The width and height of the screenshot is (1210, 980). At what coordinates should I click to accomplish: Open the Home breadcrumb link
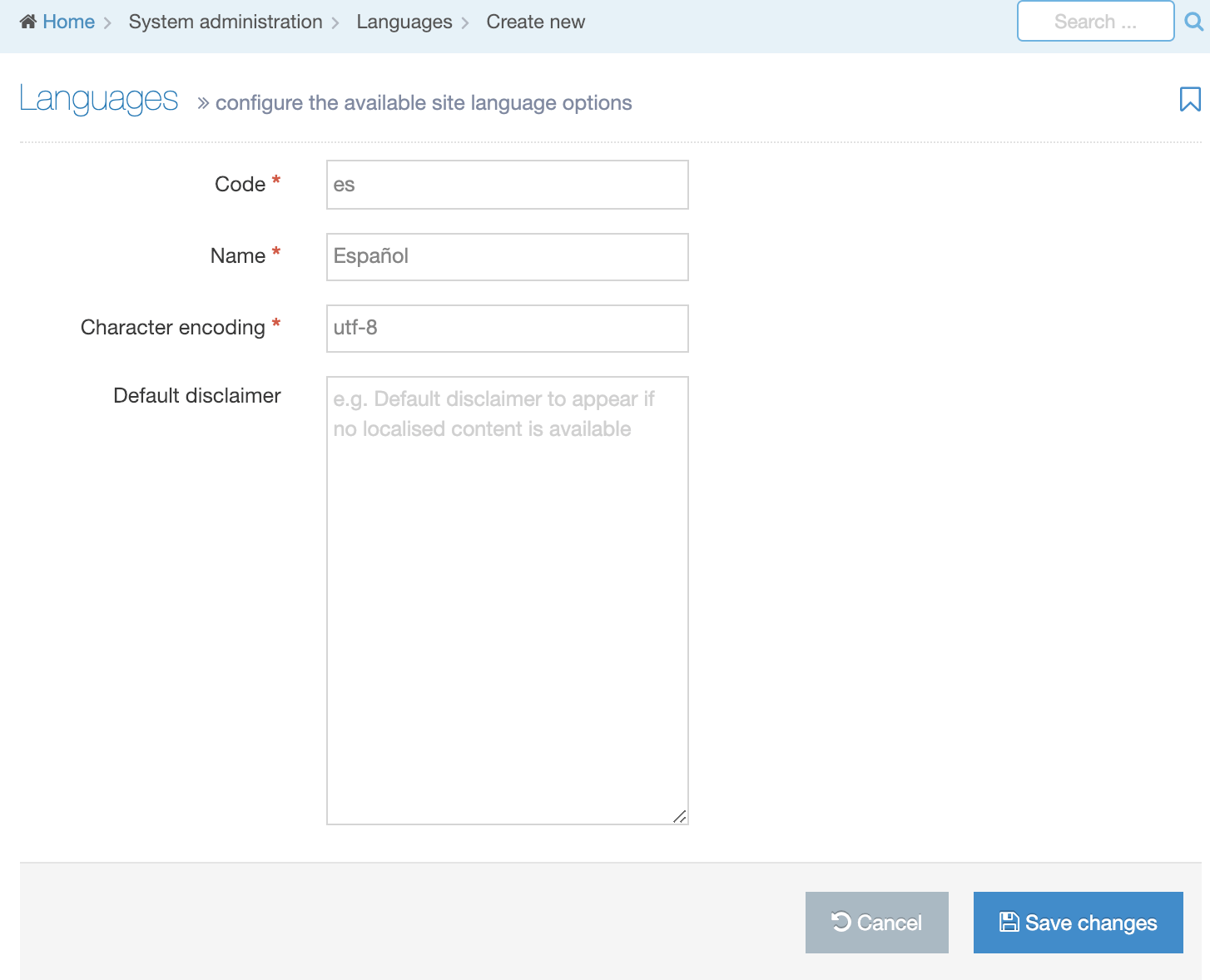click(x=68, y=22)
